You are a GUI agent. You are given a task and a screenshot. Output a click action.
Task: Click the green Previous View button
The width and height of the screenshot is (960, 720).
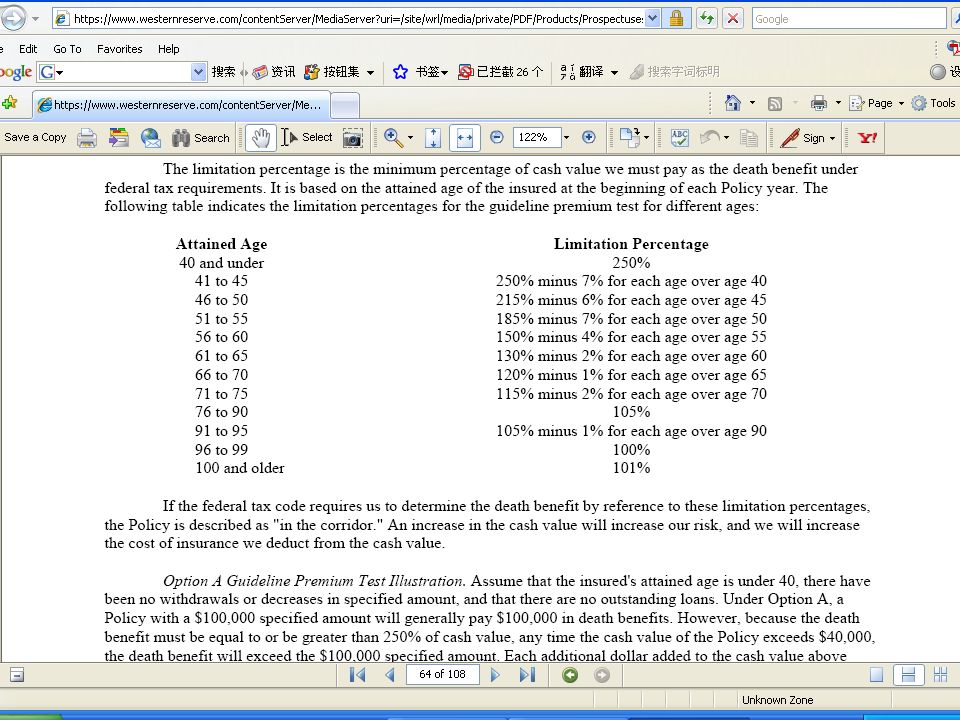click(x=570, y=675)
